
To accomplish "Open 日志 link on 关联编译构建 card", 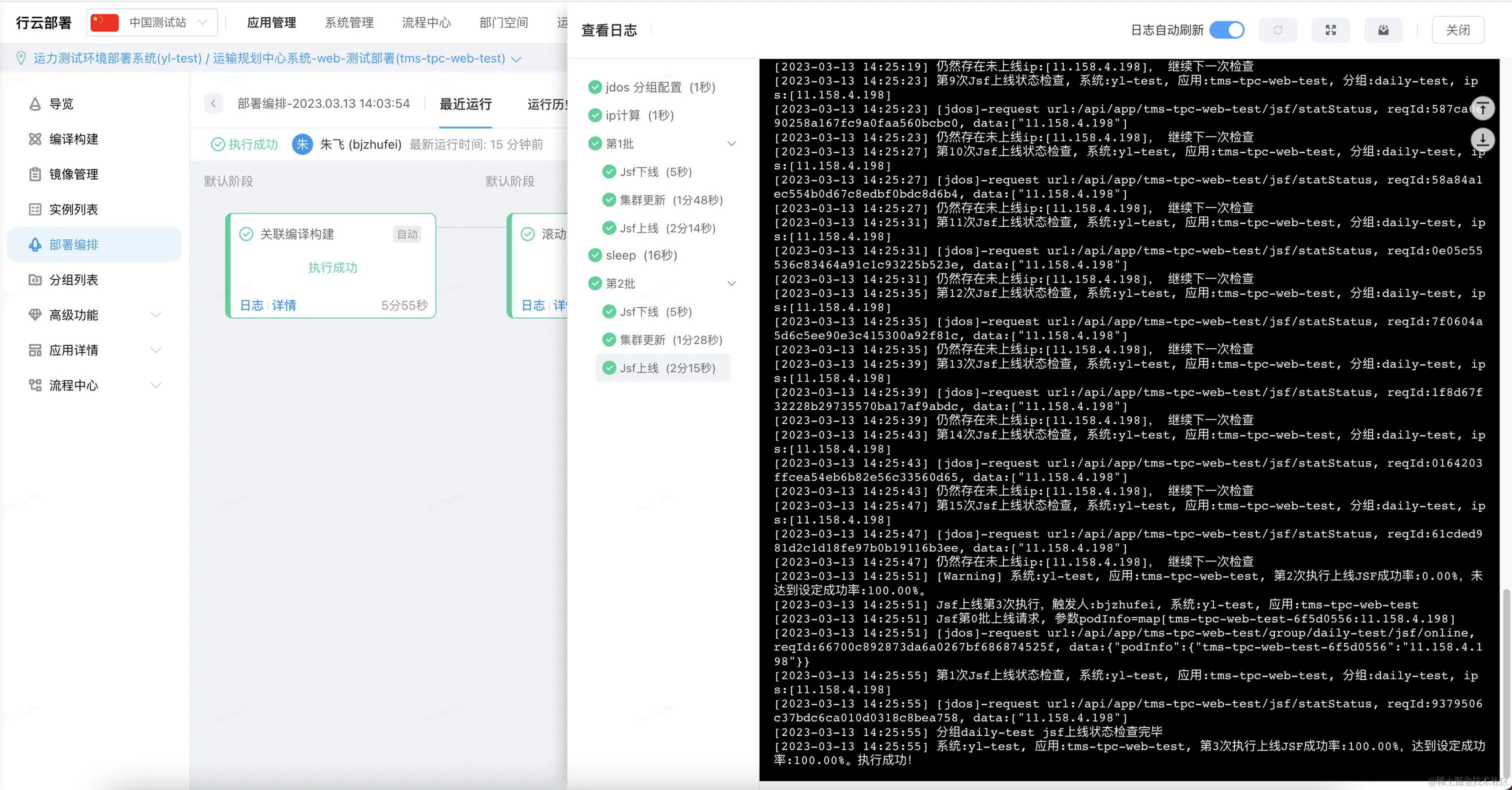I will click(251, 305).
